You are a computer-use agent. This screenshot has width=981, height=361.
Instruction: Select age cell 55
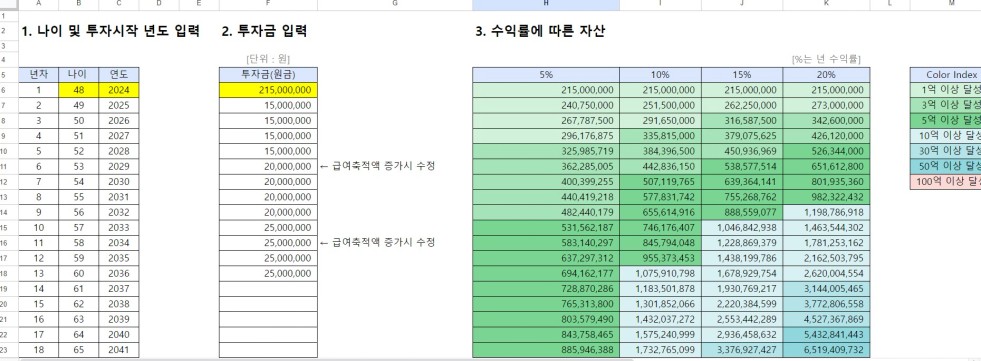pos(78,197)
